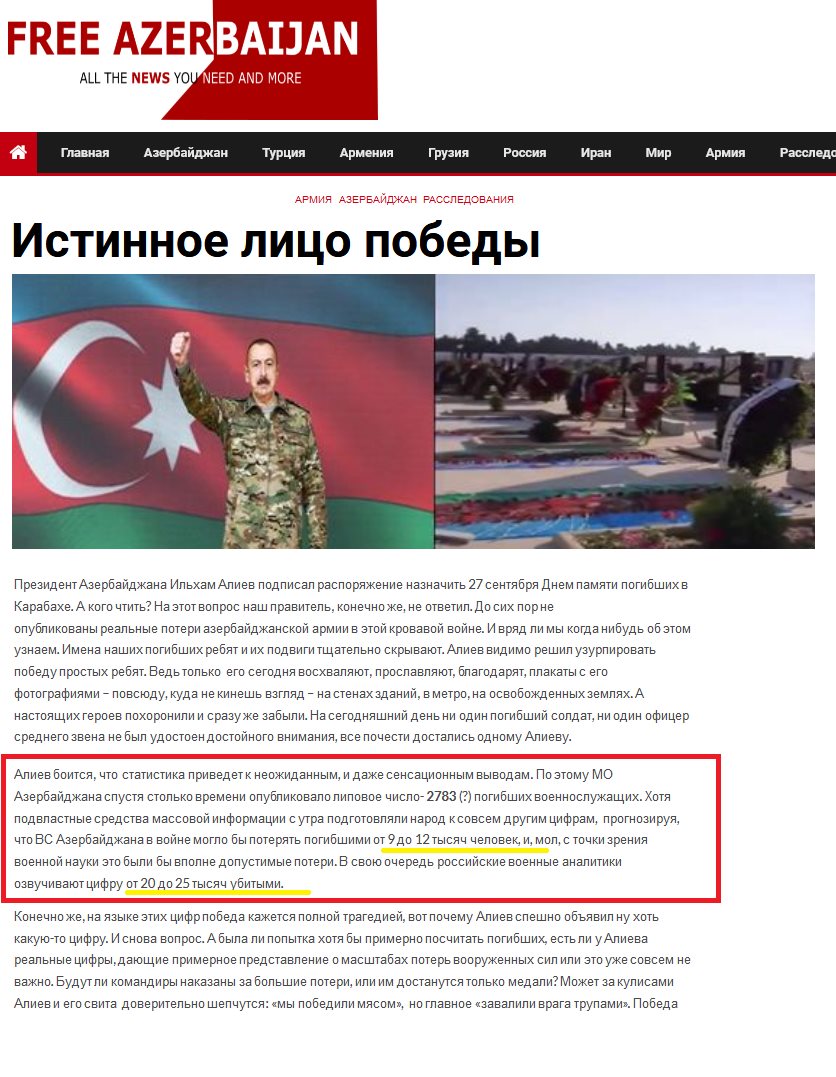836x1077 pixels.
Task: Open the Армения news section
Action: tap(366, 153)
